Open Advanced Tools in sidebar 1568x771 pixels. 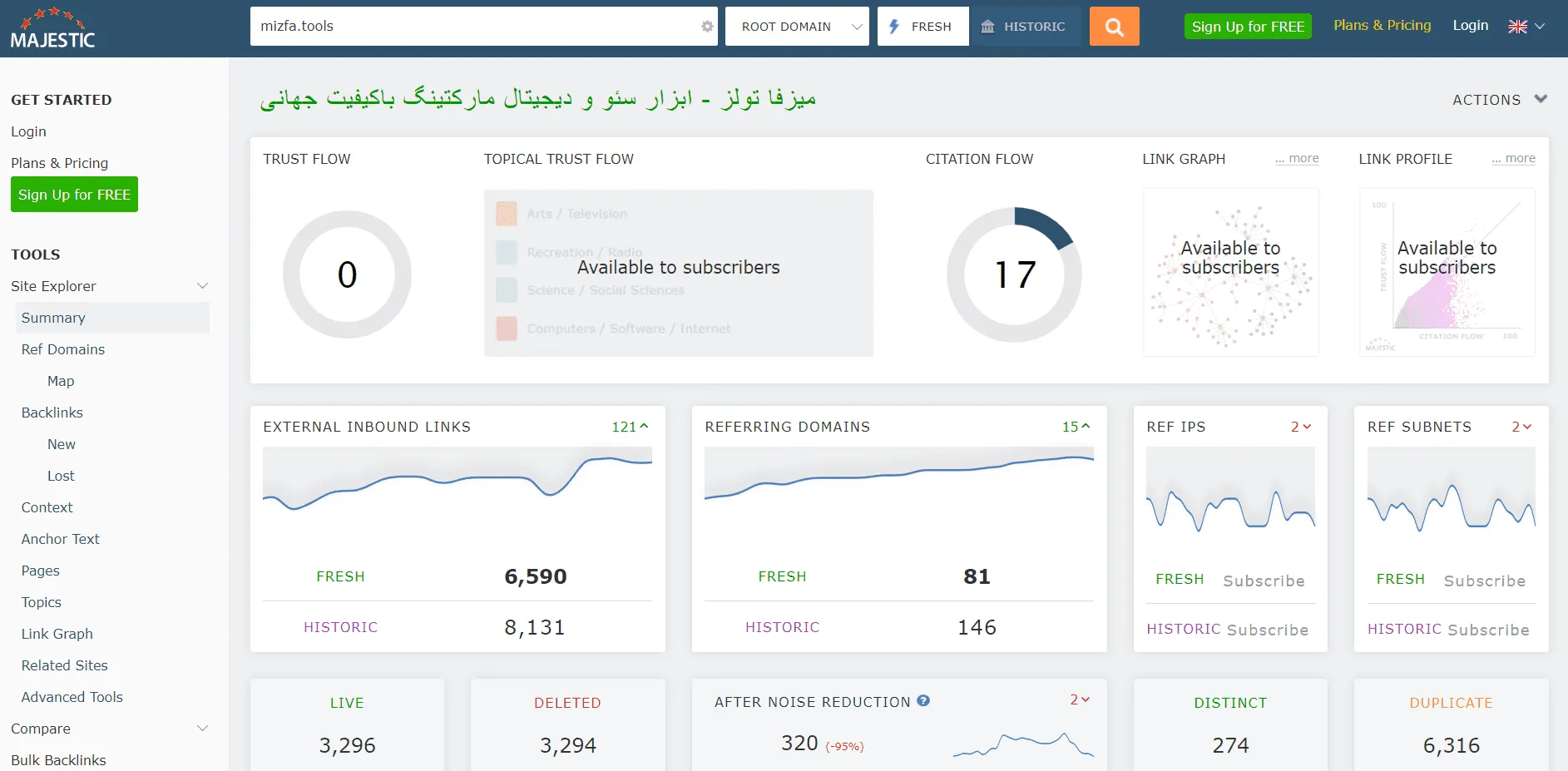coord(72,697)
